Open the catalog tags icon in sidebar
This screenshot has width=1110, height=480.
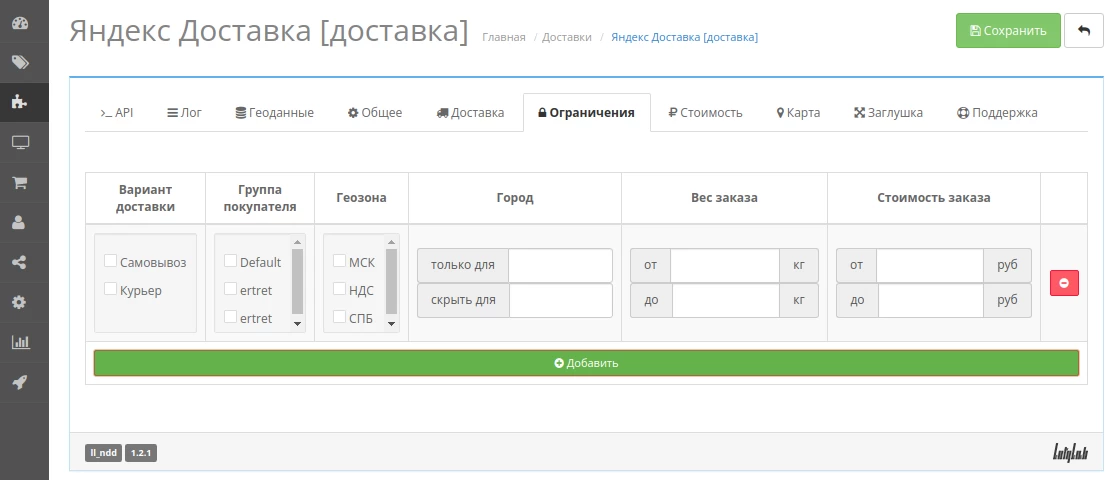coord(20,62)
